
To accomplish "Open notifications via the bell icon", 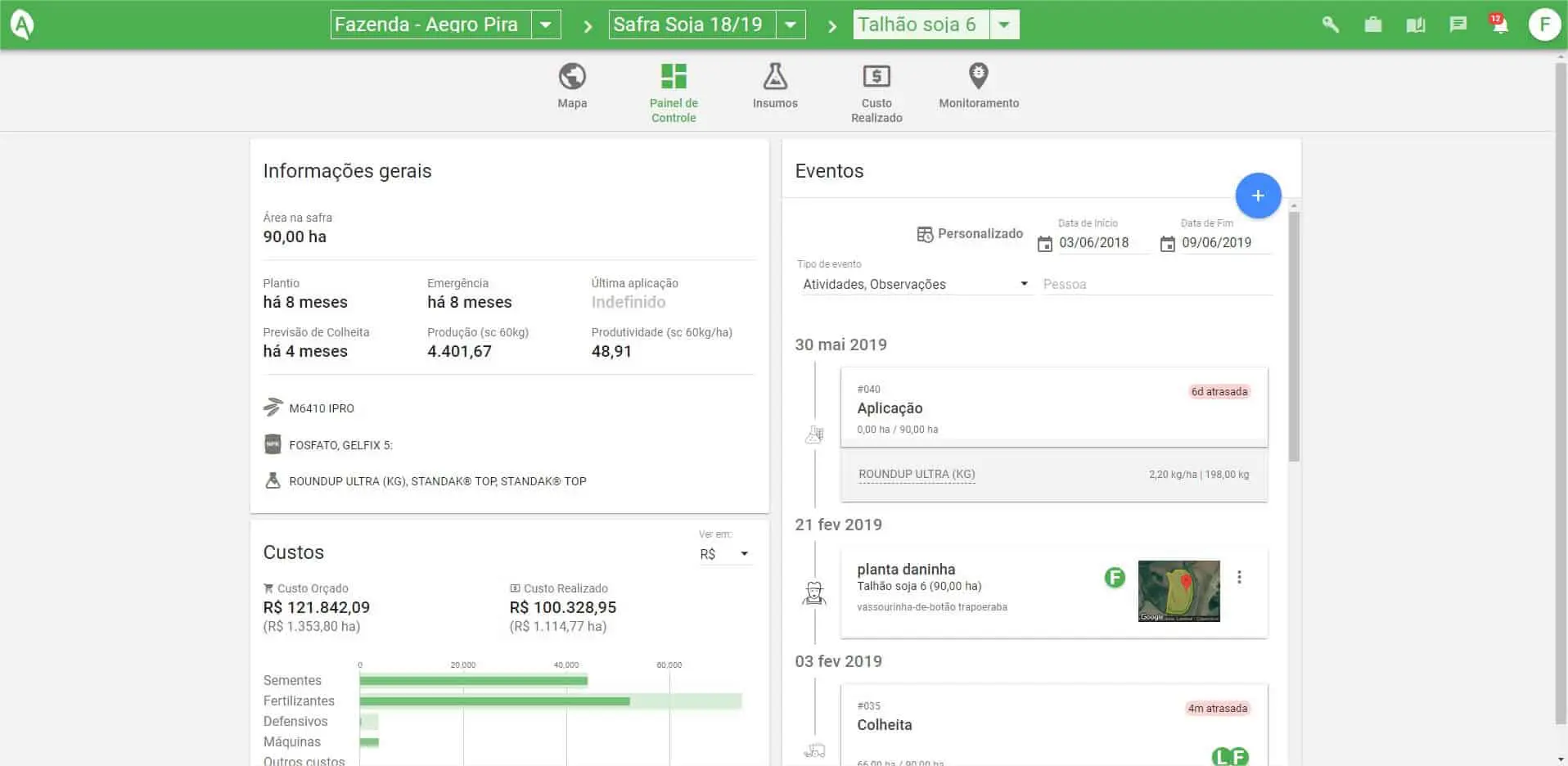I will 1500,25.
